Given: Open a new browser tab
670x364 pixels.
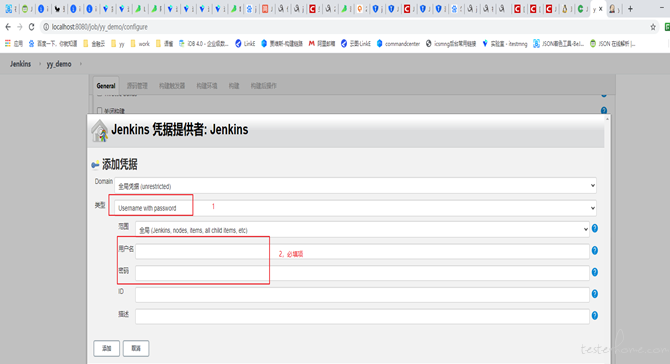Looking at the screenshot, I should [630, 9].
